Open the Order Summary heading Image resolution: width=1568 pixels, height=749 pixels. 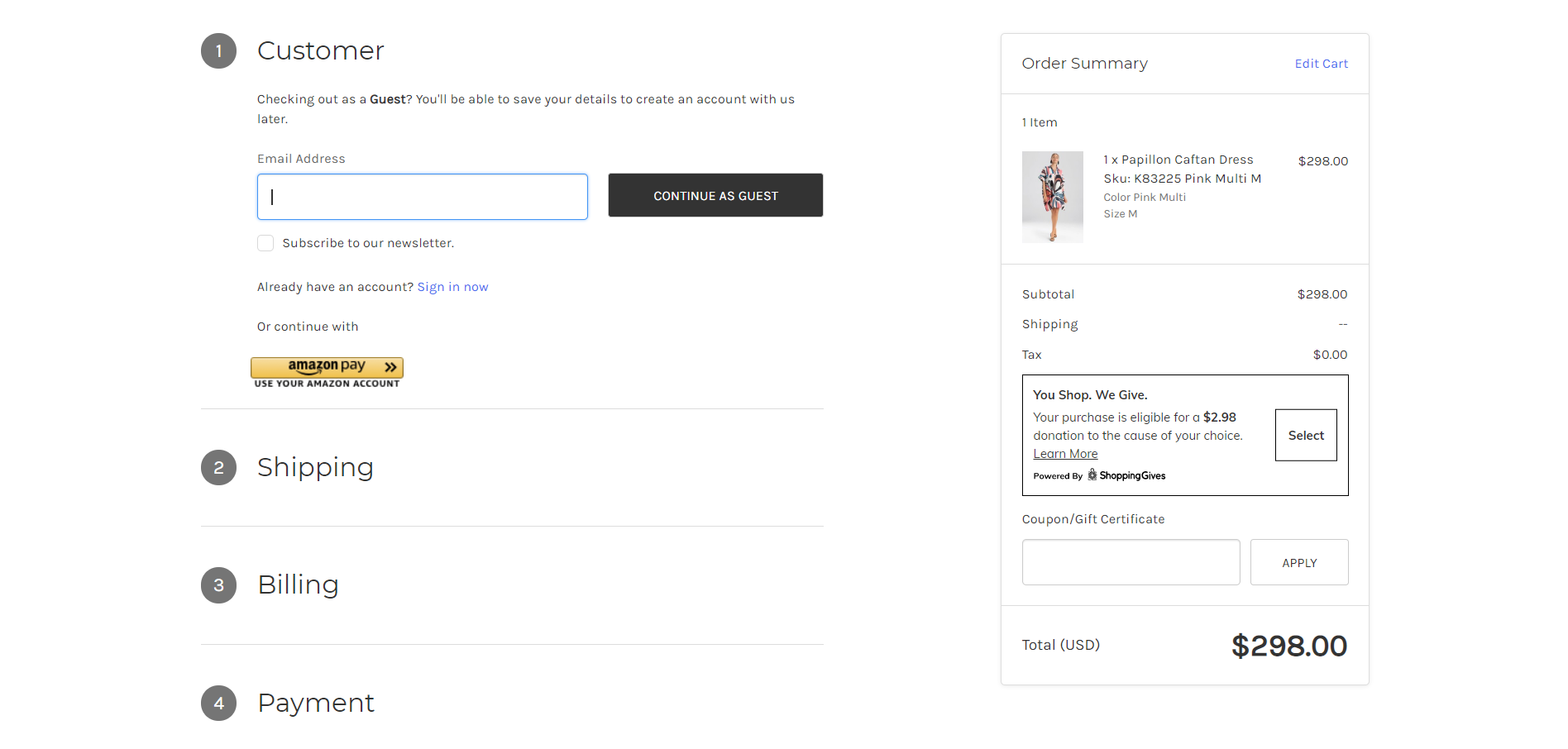(1084, 63)
